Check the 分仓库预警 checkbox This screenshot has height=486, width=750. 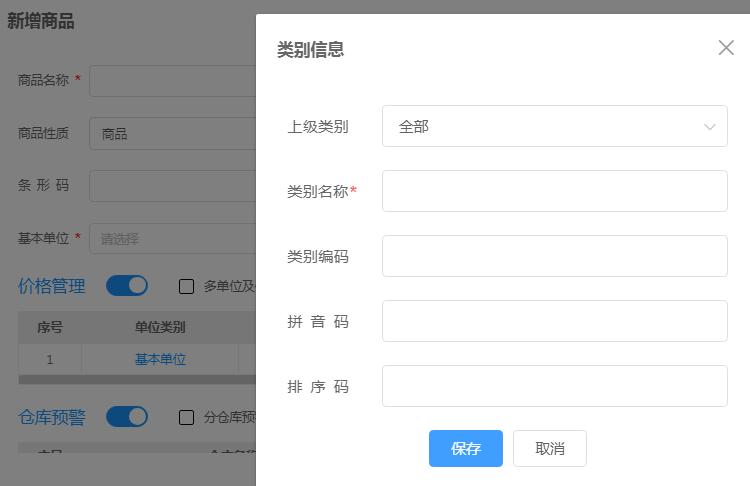point(186,417)
